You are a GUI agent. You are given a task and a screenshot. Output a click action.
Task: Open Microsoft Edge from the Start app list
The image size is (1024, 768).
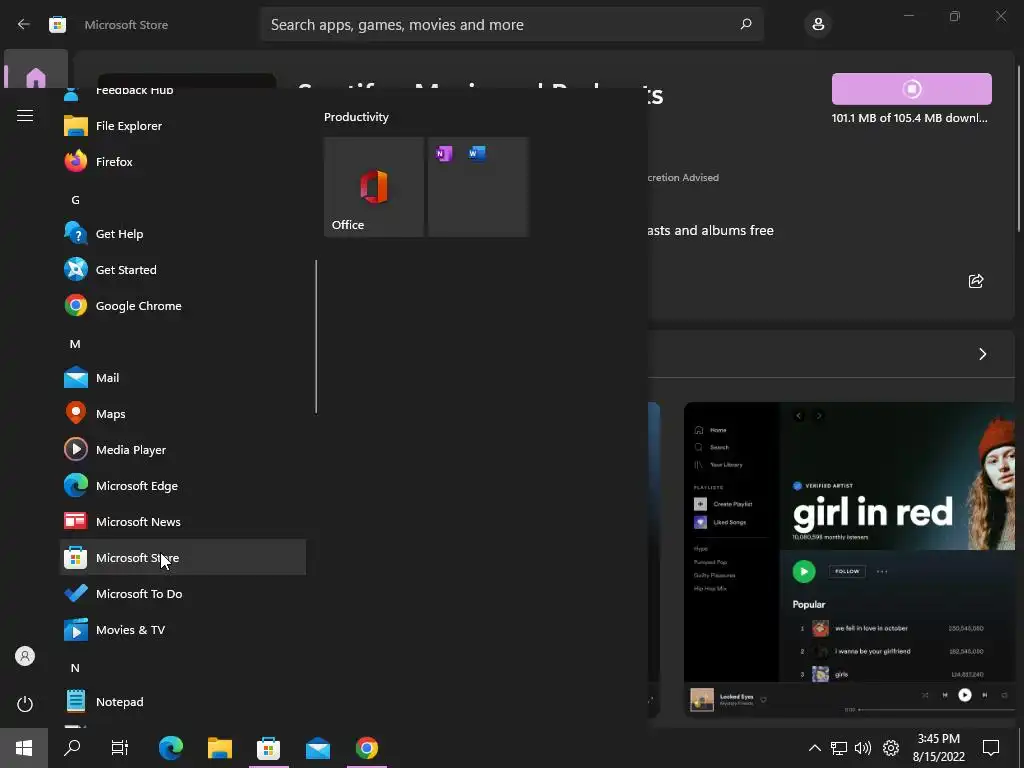coord(183,485)
